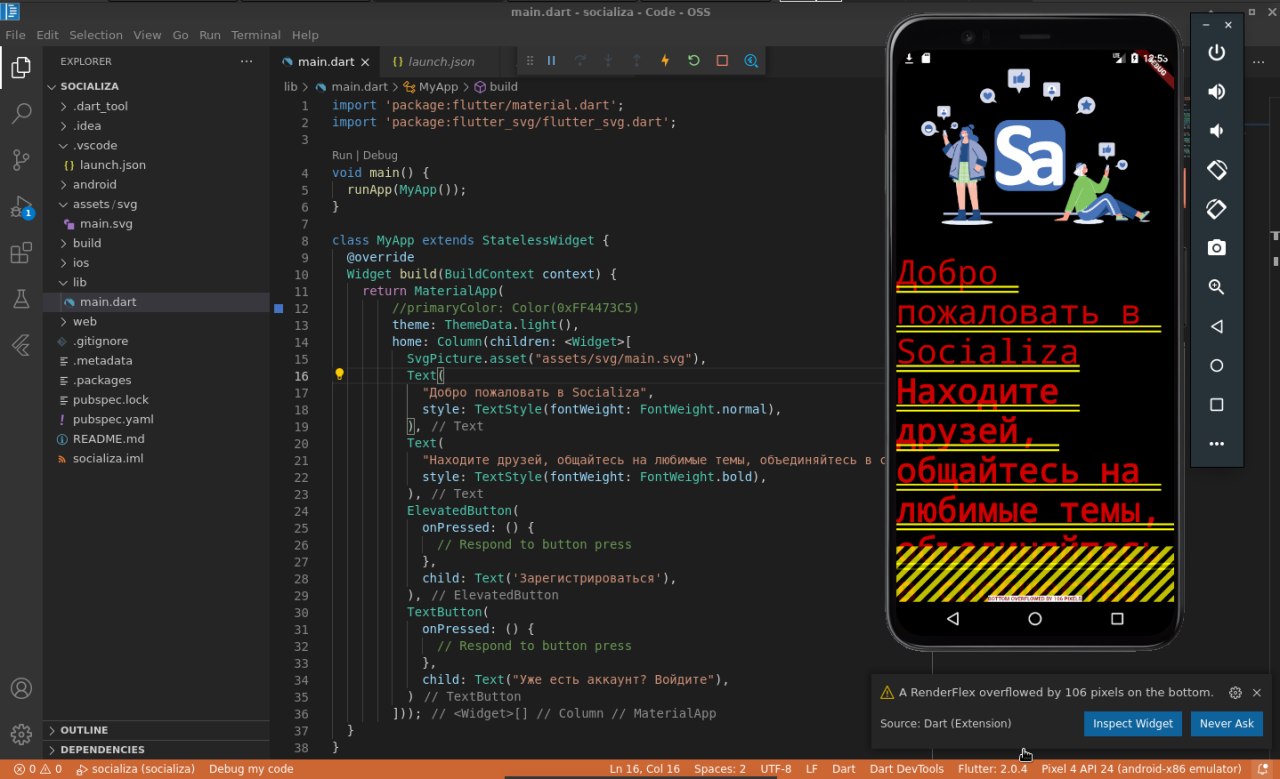Click the Step Over debug button
Viewport: 1280px width, 779px height.
[580, 61]
